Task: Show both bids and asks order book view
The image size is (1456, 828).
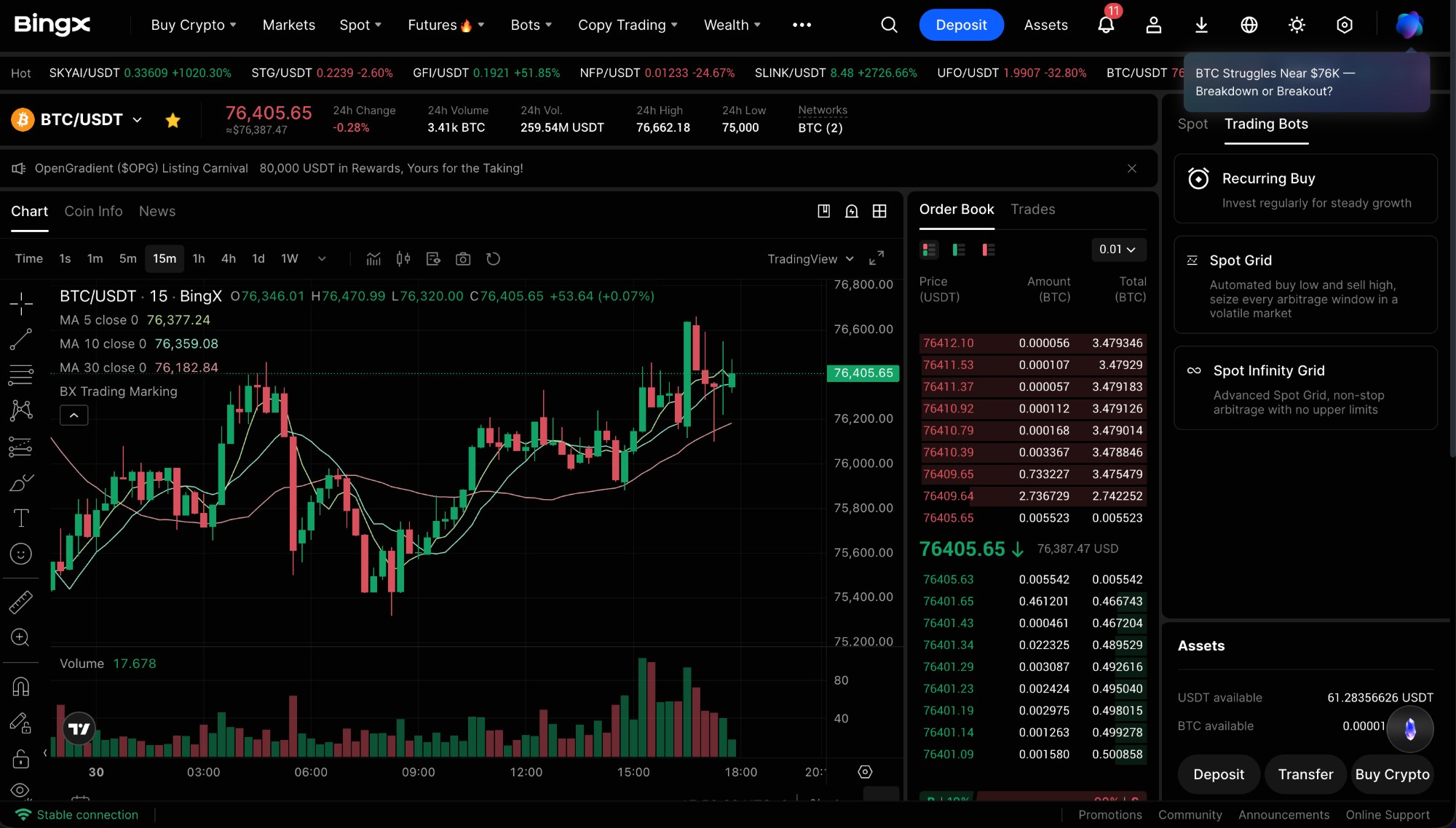Action: point(929,250)
